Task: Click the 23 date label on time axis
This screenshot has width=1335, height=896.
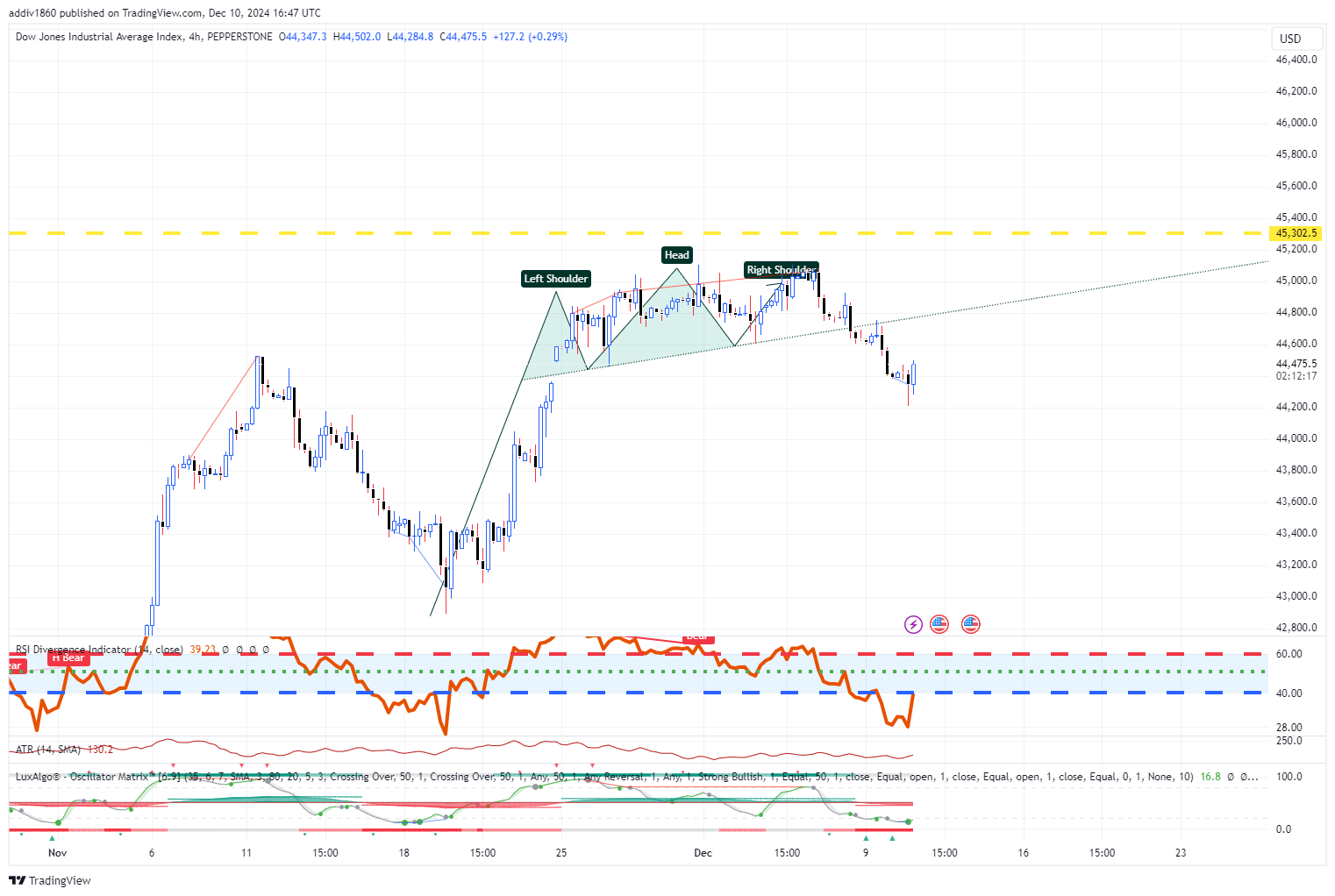Action: [1181, 853]
